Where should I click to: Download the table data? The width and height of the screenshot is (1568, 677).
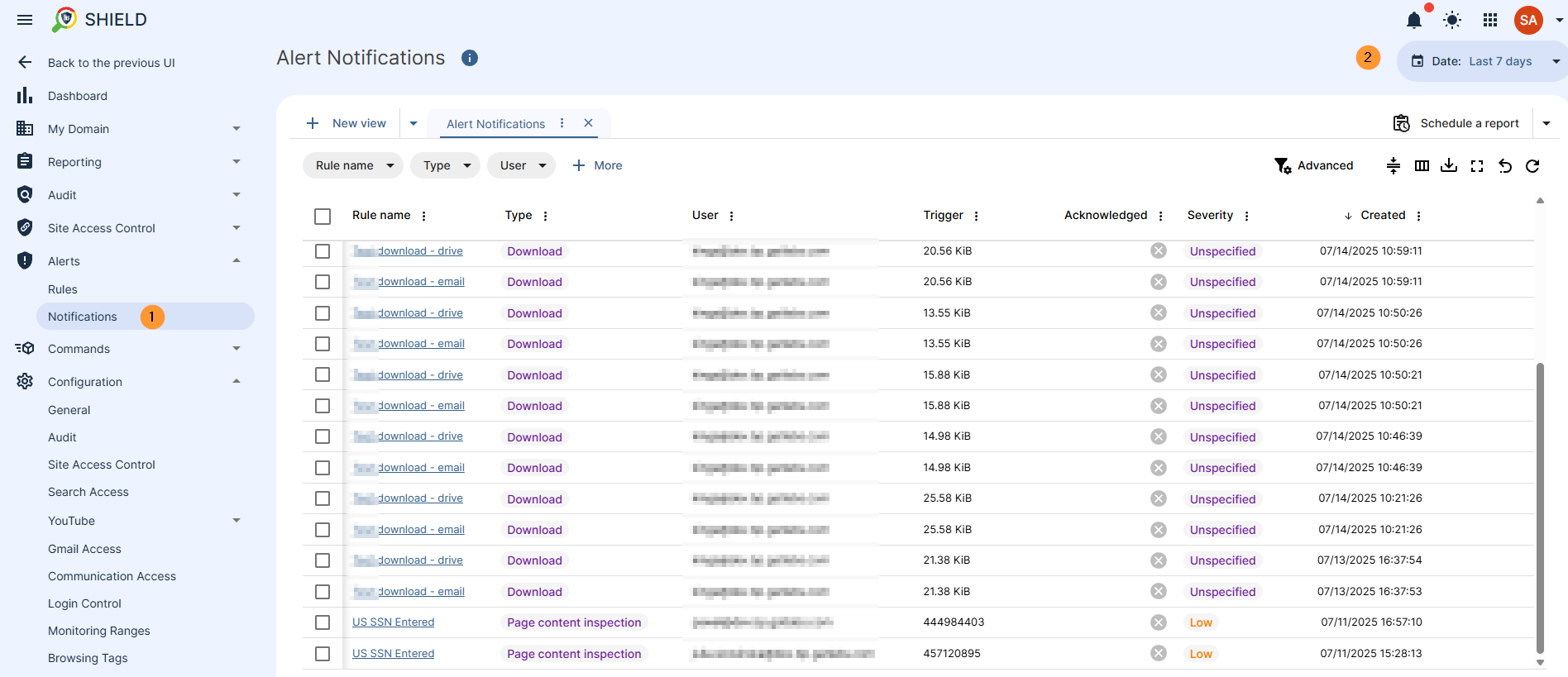pyautogui.click(x=1449, y=166)
